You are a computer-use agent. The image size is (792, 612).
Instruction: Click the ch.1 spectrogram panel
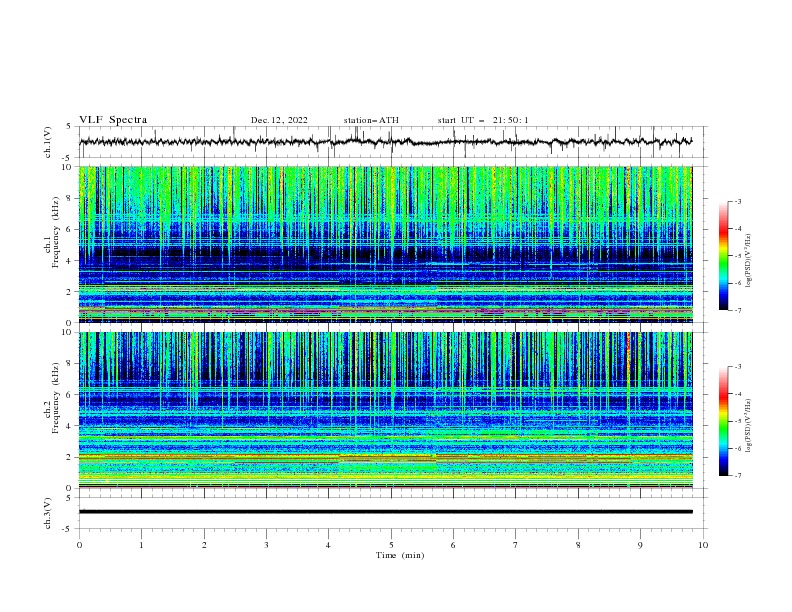[x=386, y=244]
